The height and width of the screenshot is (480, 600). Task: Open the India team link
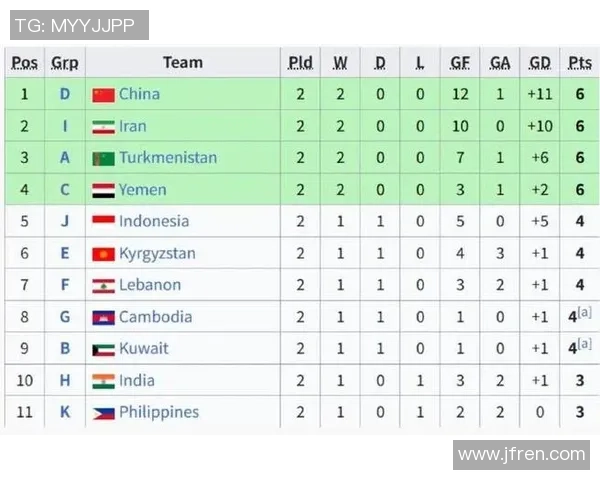point(137,380)
